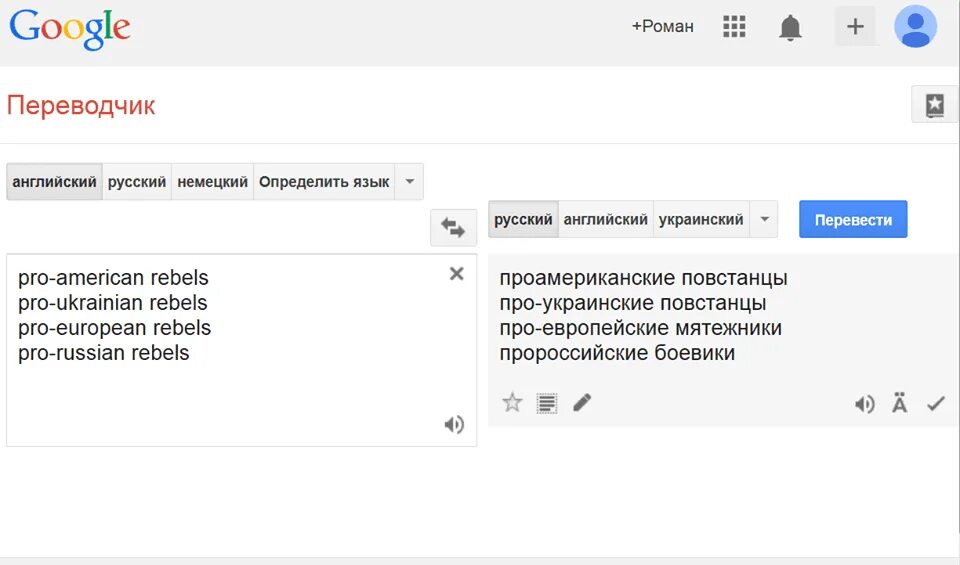Select английский as source language
This screenshot has width=960, height=565.
tap(54, 182)
